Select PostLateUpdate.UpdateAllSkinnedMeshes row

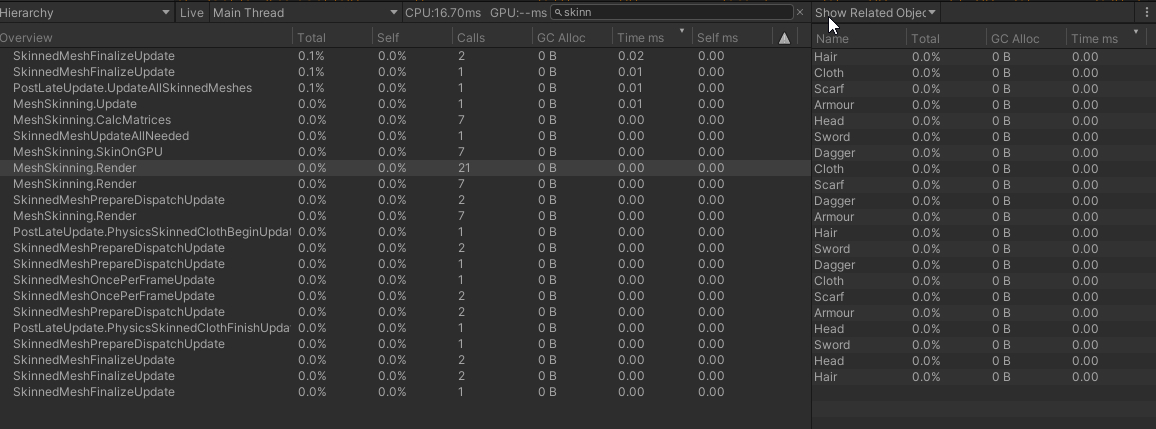132,88
